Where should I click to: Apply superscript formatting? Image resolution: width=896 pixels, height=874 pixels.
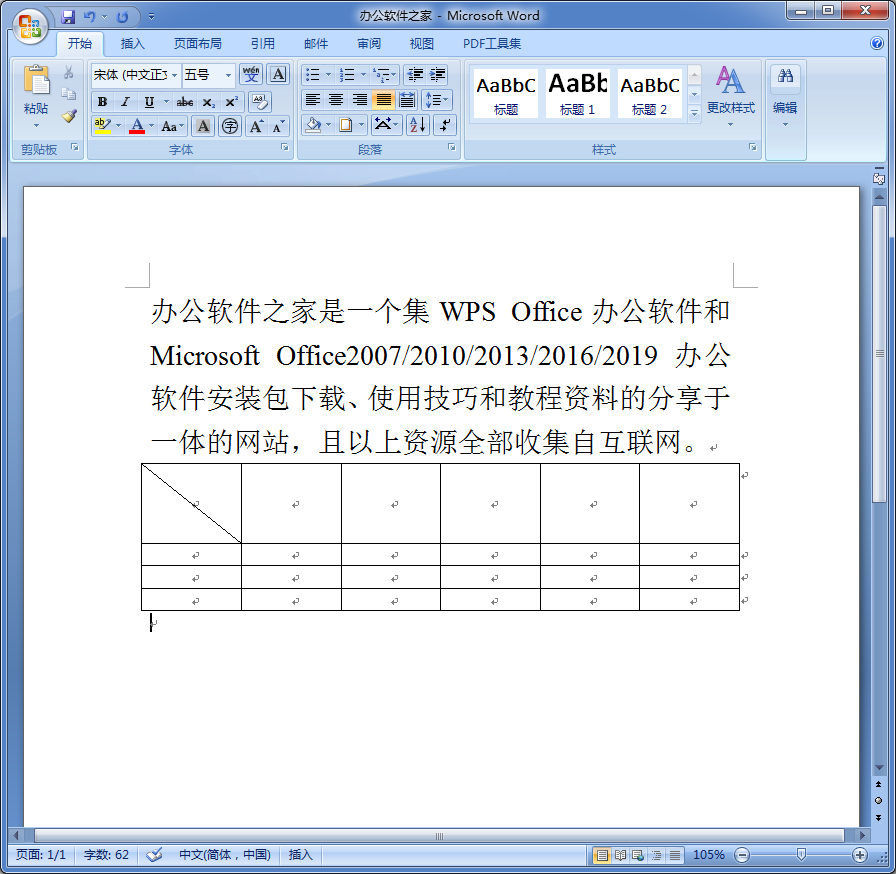[x=231, y=102]
